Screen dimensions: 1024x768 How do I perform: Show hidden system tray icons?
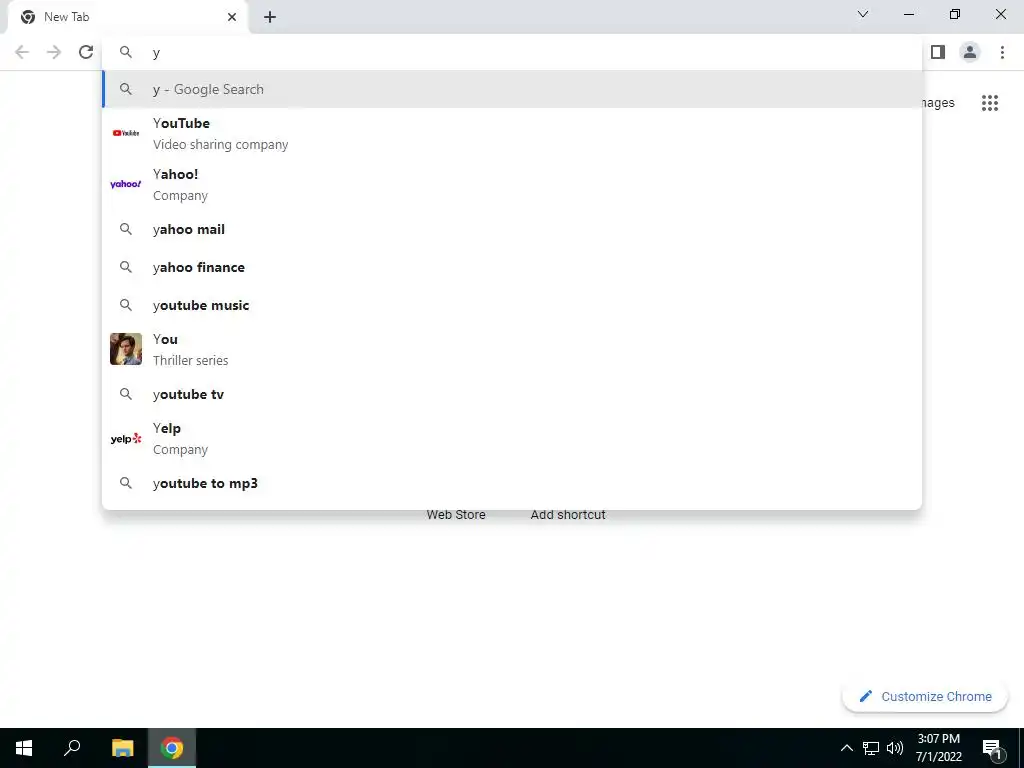(x=846, y=748)
